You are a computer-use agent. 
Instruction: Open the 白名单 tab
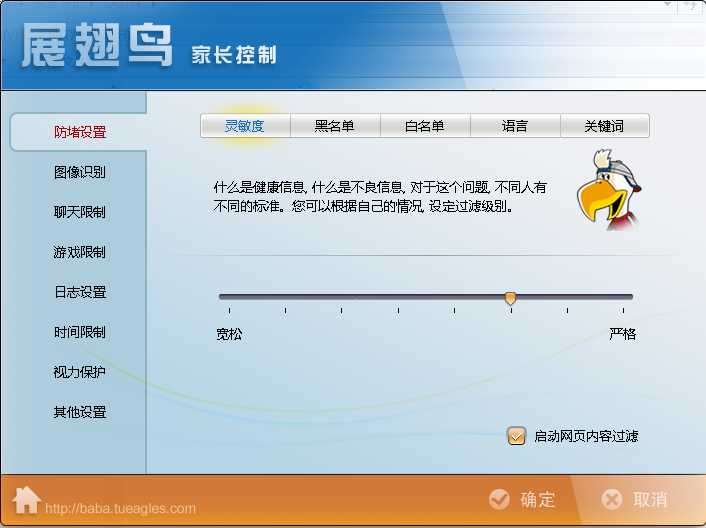point(425,126)
